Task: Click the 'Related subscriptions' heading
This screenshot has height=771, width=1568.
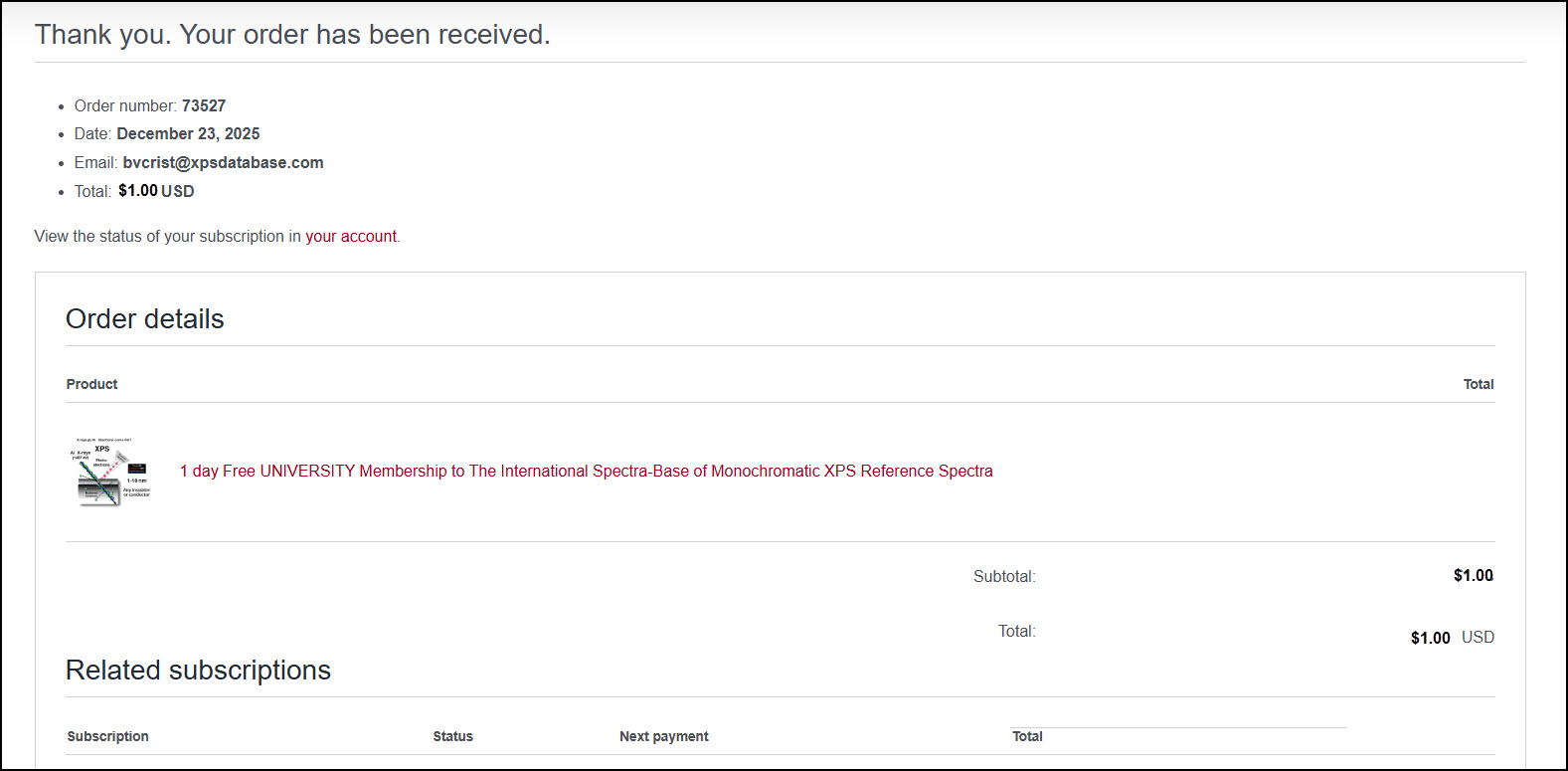Action: tap(198, 671)
